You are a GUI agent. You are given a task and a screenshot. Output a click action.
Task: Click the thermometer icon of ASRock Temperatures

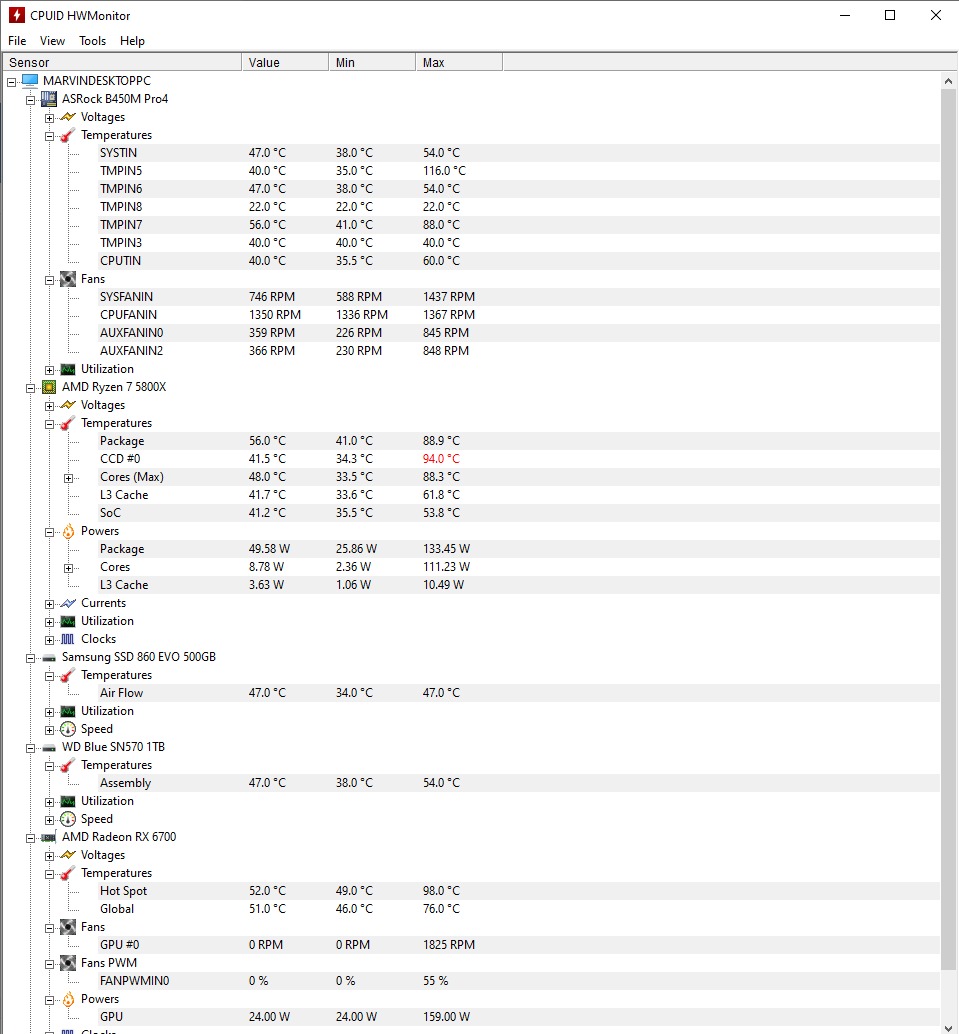pyautogui.click(x=68, y=135)
